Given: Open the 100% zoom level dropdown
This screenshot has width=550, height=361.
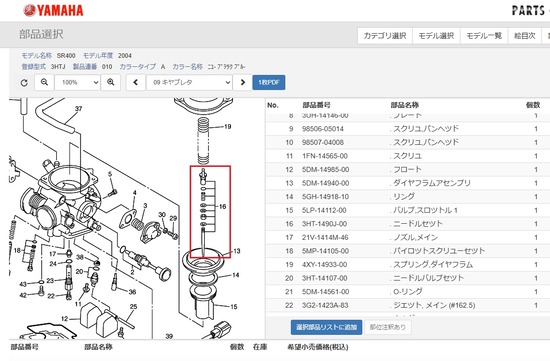Looking at the screenshot, I should point(78,82).
